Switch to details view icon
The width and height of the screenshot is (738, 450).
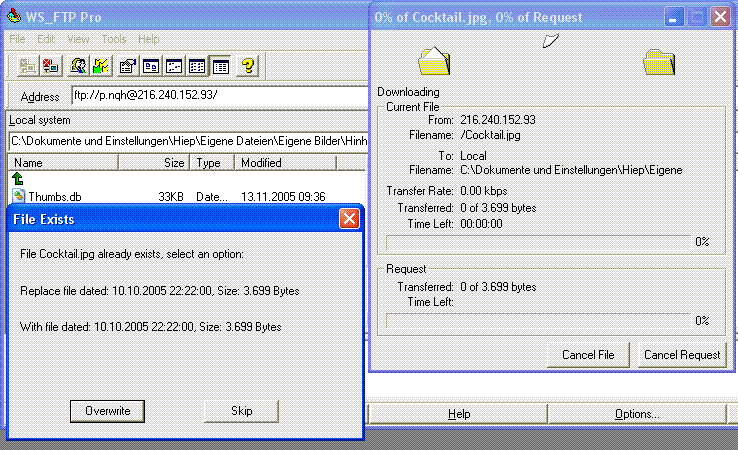(221, 66)
